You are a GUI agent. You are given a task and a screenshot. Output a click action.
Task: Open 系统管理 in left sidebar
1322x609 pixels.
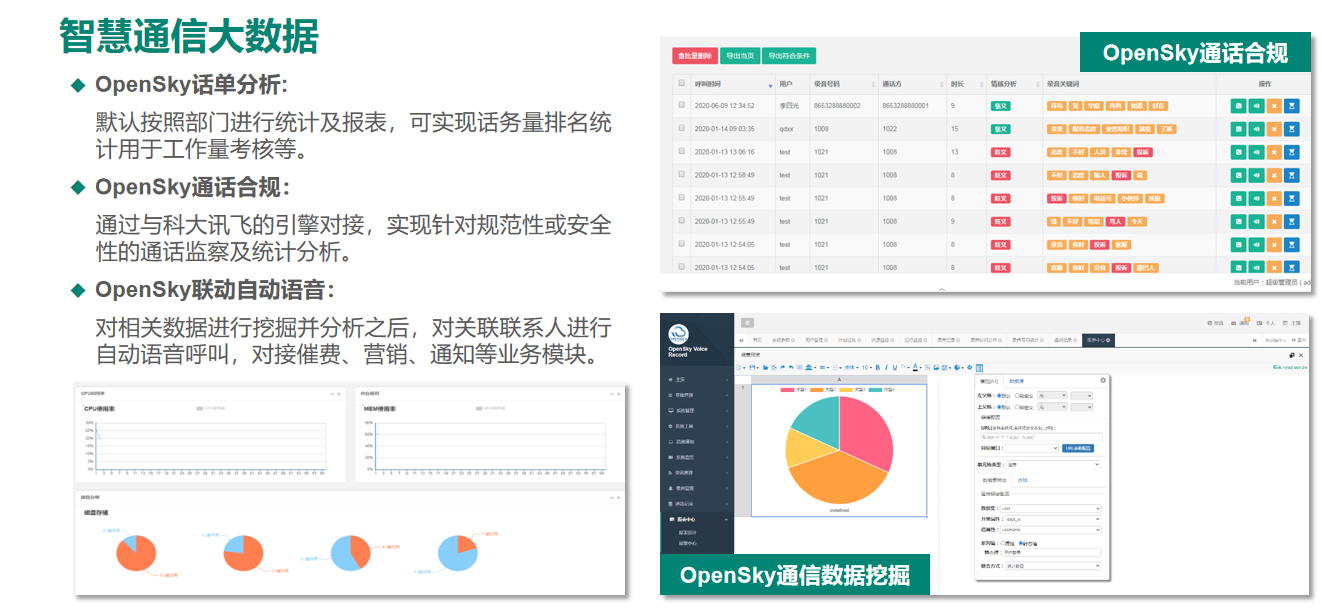(x=697, y=410)
